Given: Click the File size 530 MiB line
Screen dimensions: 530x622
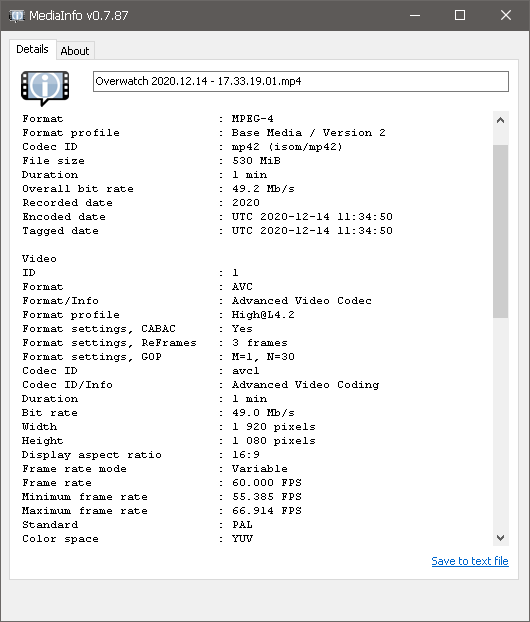Looking at the screenshot, I should coord(151,161).
